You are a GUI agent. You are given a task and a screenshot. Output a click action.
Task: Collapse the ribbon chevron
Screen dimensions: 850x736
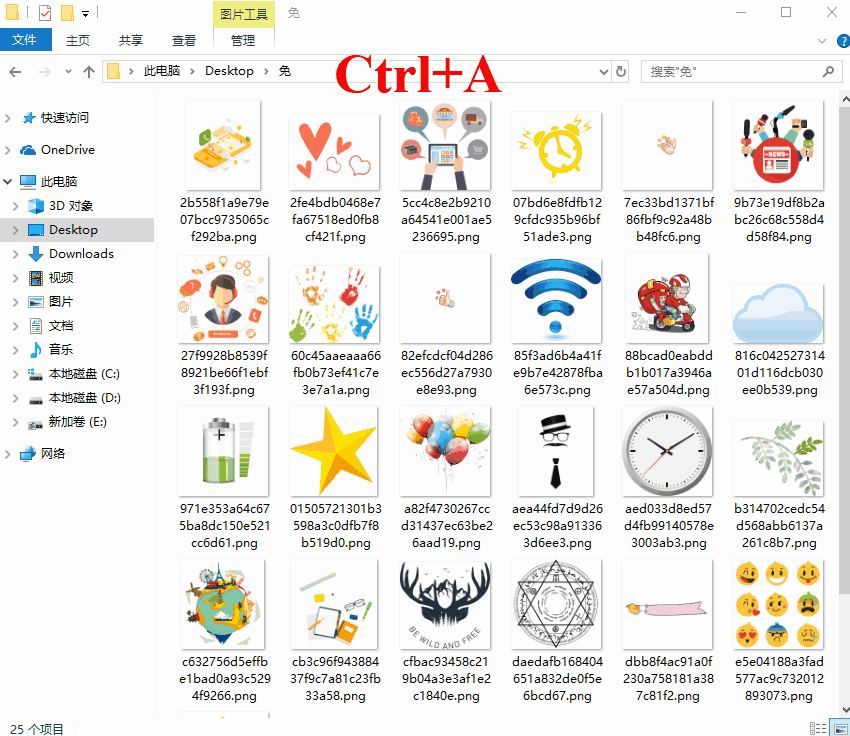coord(820,41)
